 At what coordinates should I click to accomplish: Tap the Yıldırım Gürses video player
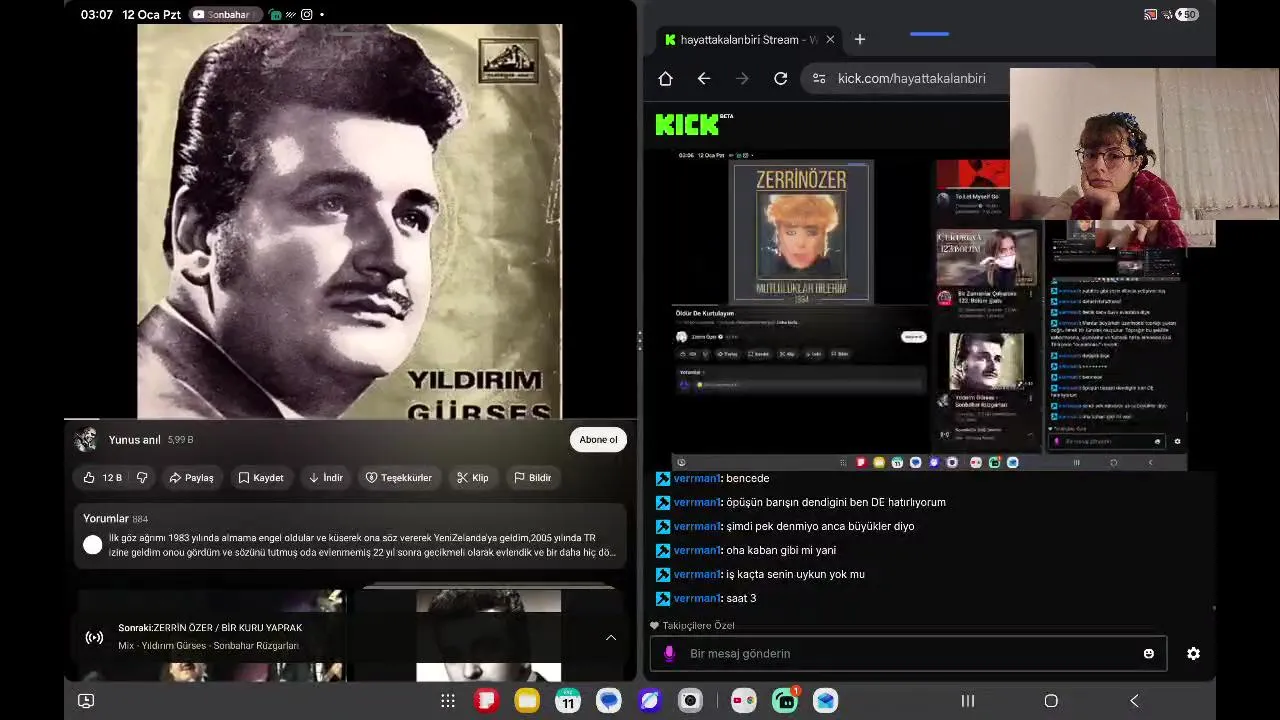coord(350,221)
